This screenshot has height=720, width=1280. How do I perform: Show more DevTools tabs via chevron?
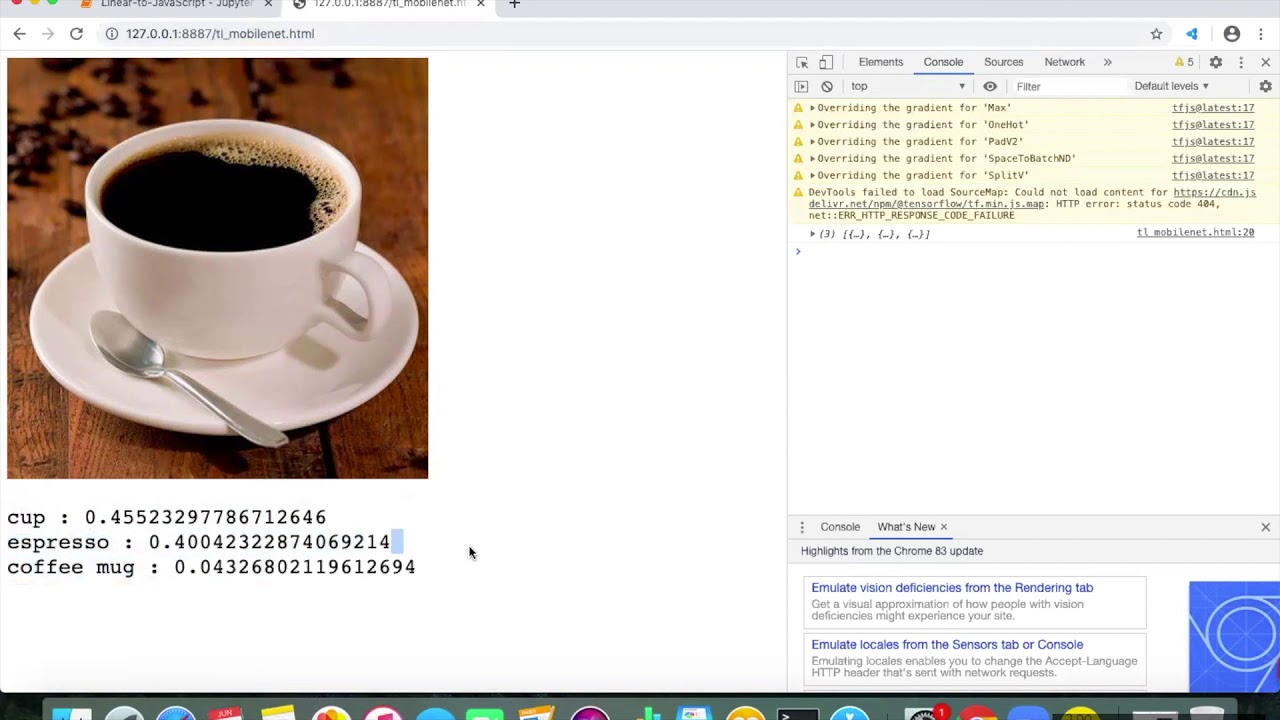(x=1107, y=62)
